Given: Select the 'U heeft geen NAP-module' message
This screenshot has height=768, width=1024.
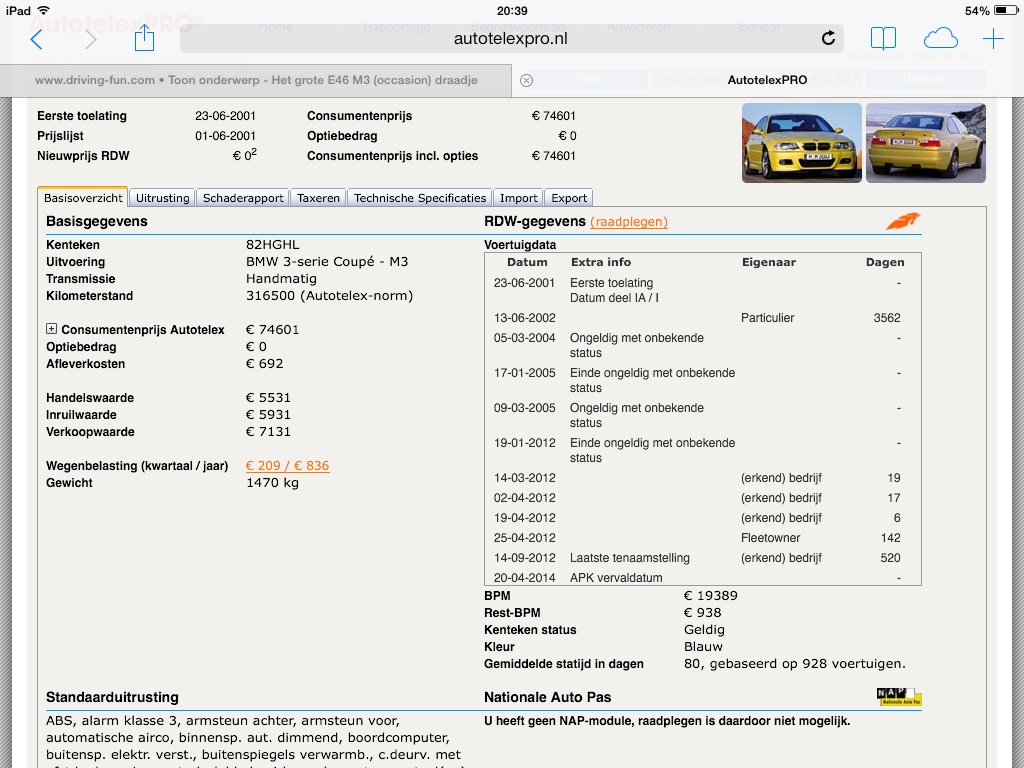Looking at the screenshot, I should click(x=667, y=721).
